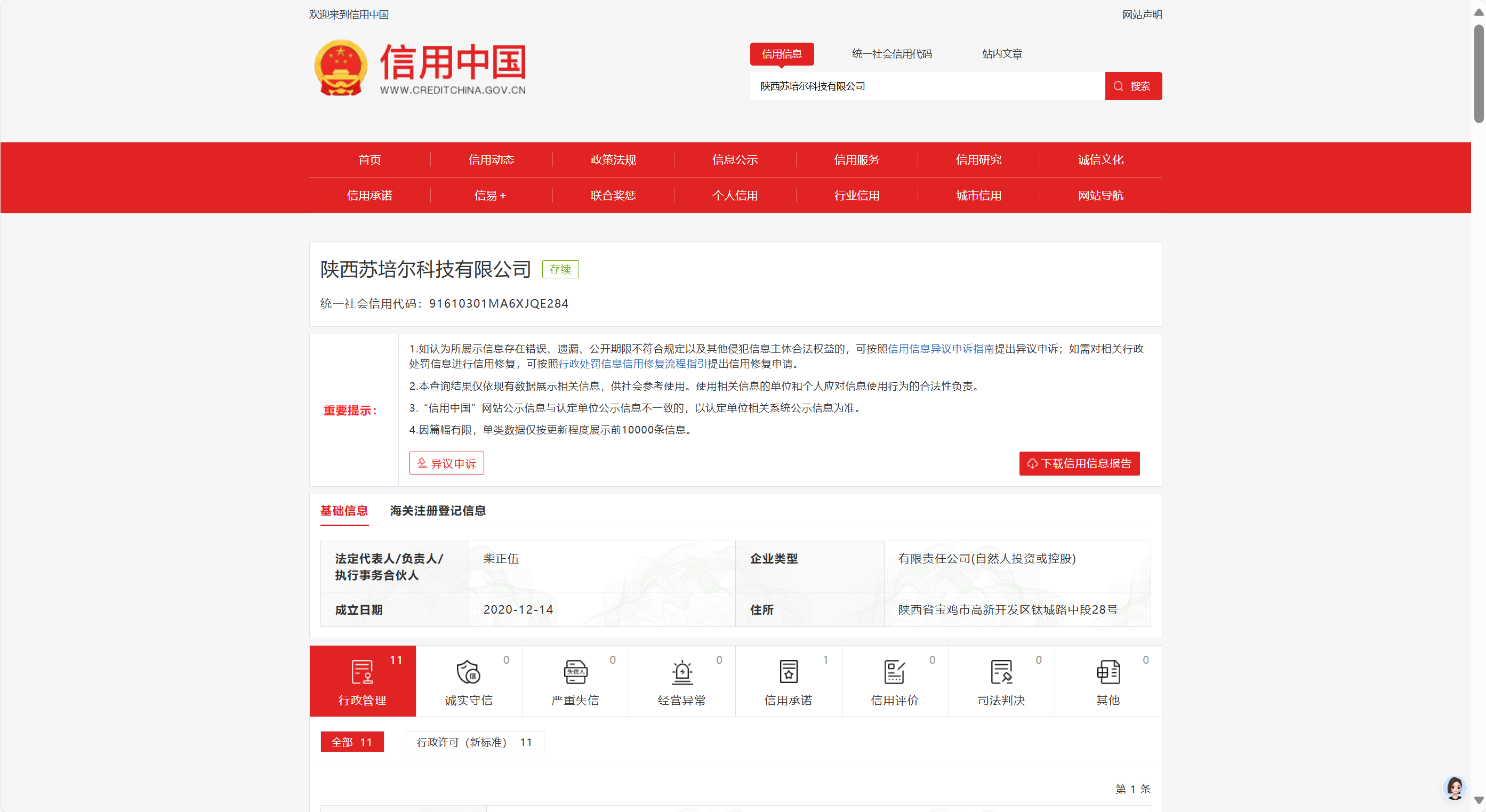
Task: Open 联合奖惩 navigation item
Action: point(613,196)
